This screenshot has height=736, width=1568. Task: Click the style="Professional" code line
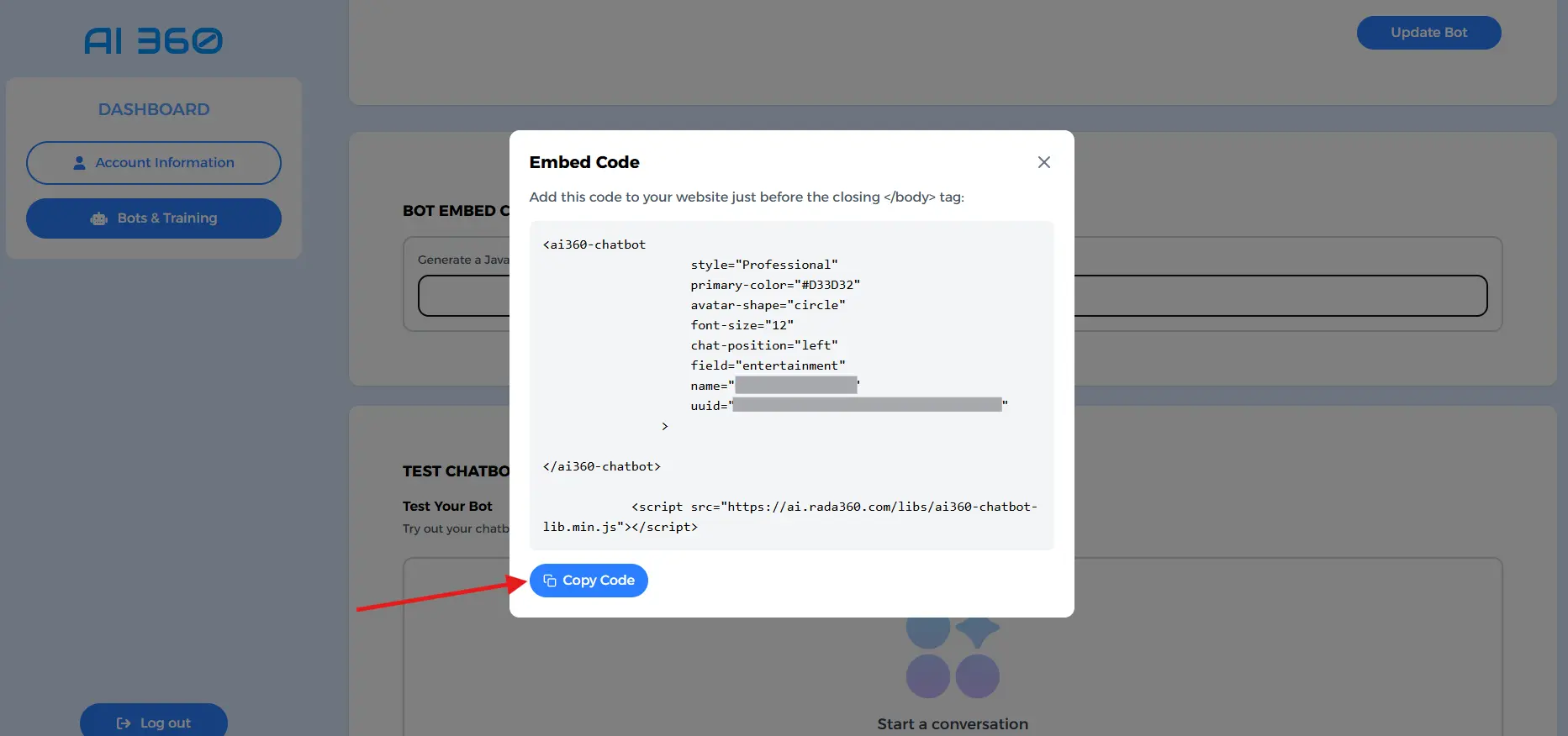coord(764,265)
